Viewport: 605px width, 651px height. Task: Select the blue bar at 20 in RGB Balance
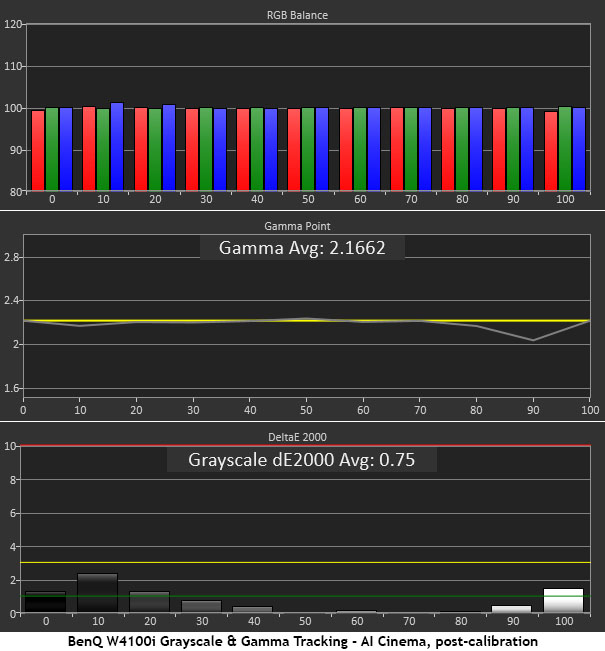(168, 147)
